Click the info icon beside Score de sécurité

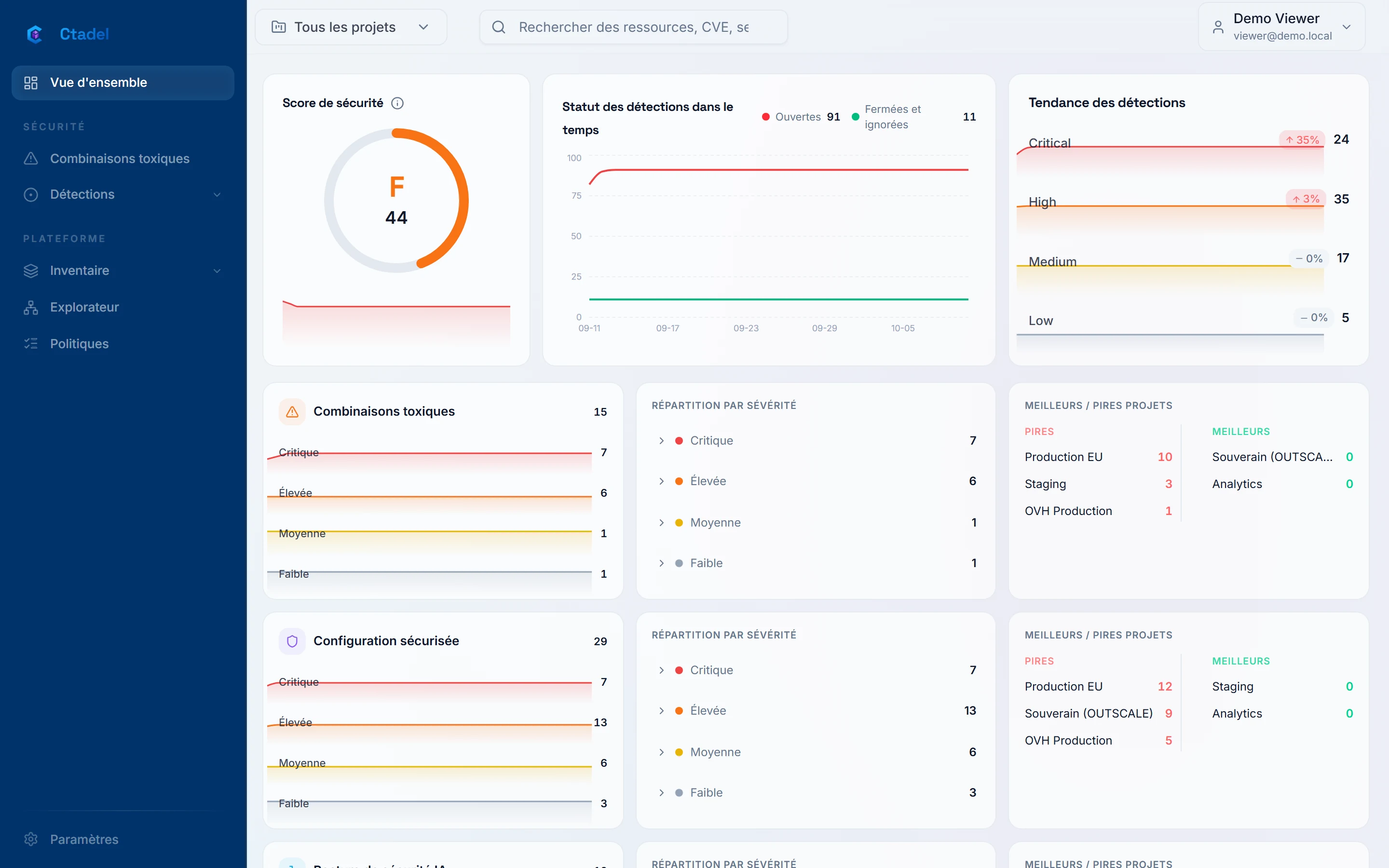pos(397,103)
